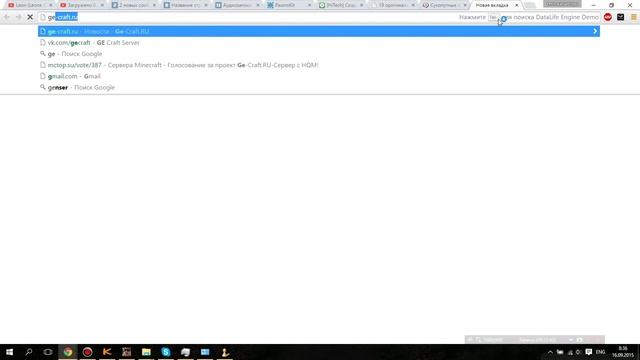640x360 pixels.
Task: Pick the 'genser - Поиск Google' suggestion
Action: 319,87
